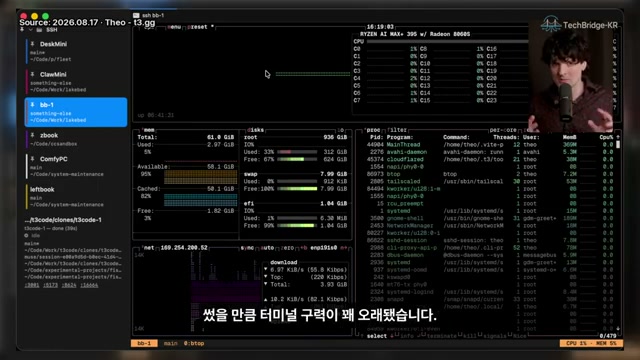Open the leftbook SSH session
640x360 pixels.
click(x=76, y=197)
